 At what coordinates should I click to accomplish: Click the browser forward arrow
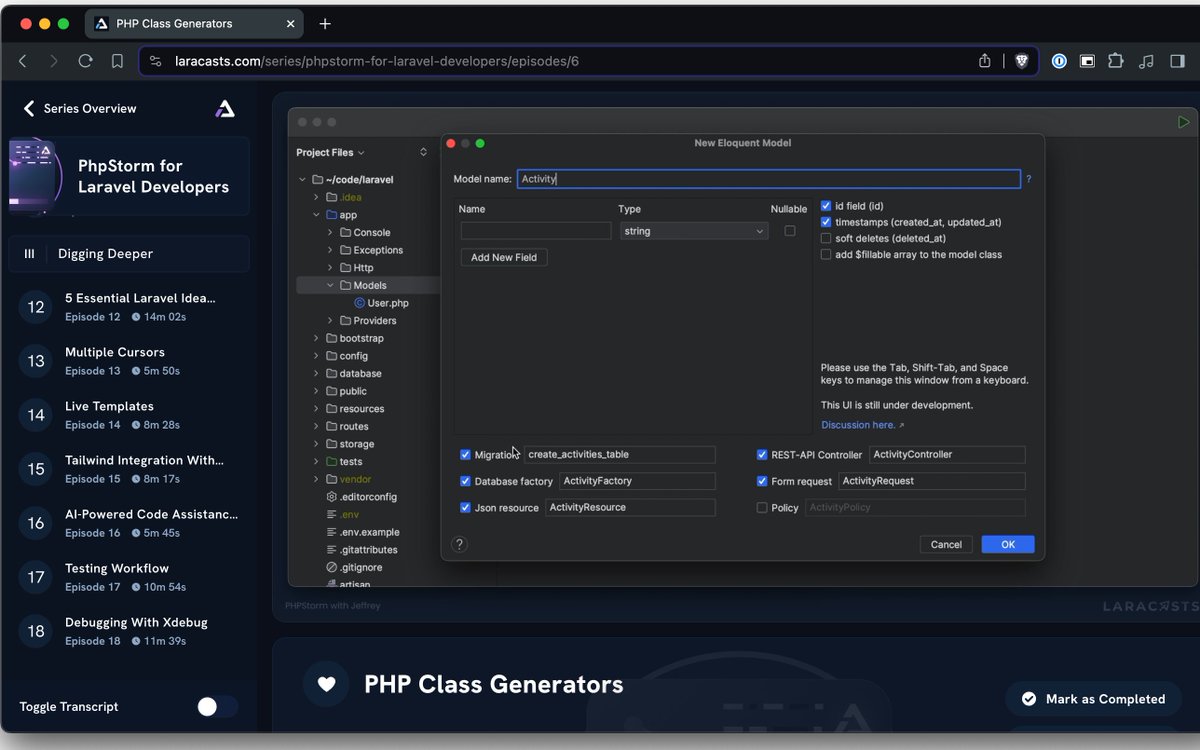coord(54,61)
